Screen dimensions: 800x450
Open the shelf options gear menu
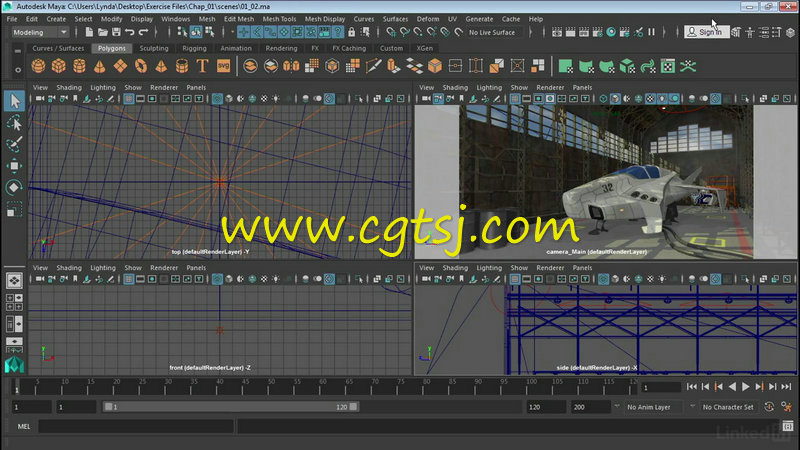[x=18, y=70]
